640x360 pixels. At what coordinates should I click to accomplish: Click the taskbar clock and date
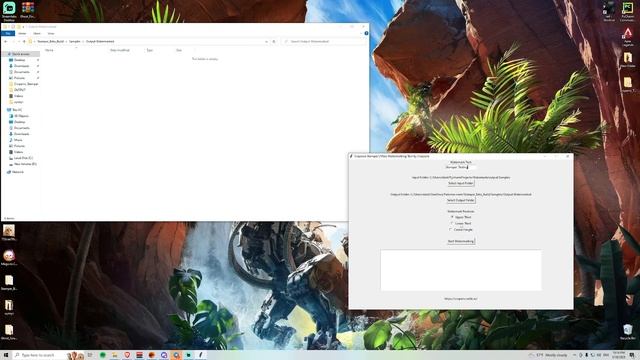coord(619,355)
